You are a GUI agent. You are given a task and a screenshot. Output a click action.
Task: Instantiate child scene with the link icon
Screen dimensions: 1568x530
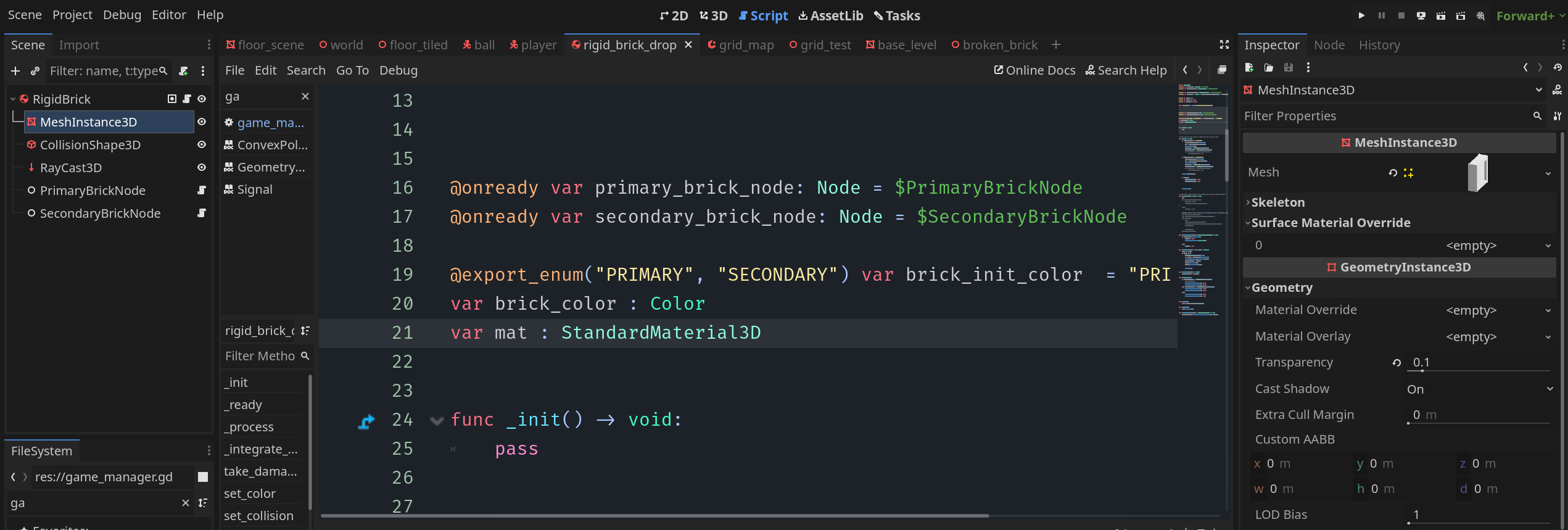35,71
